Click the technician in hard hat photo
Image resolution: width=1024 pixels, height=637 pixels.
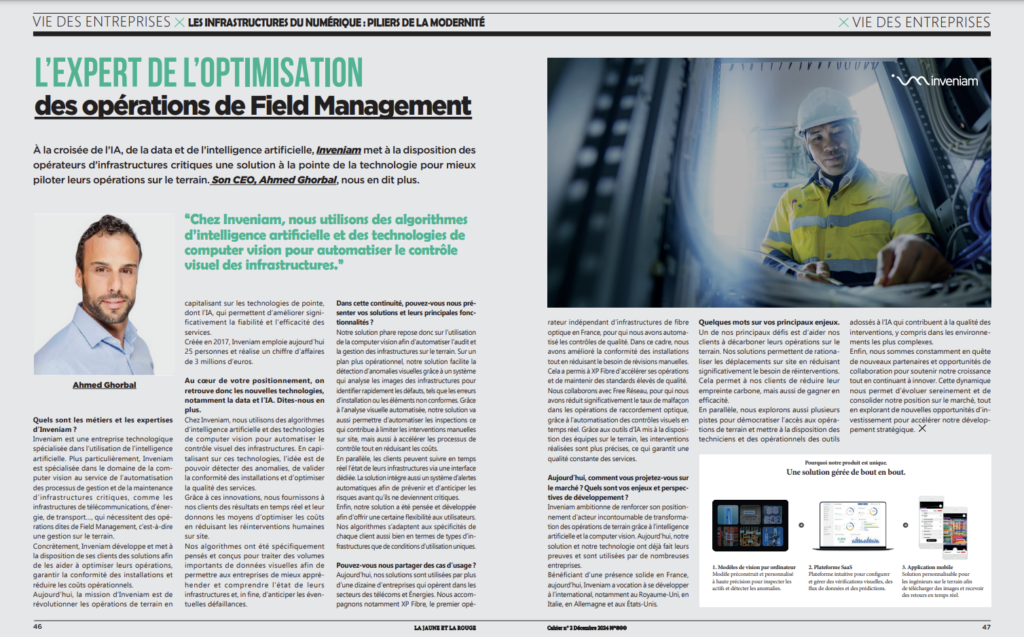769,182
